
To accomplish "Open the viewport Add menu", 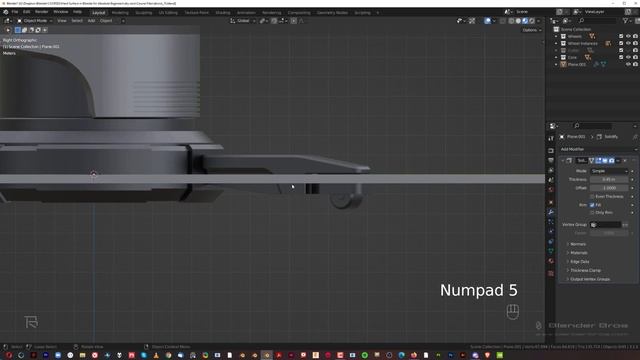I will pos(91,21).
